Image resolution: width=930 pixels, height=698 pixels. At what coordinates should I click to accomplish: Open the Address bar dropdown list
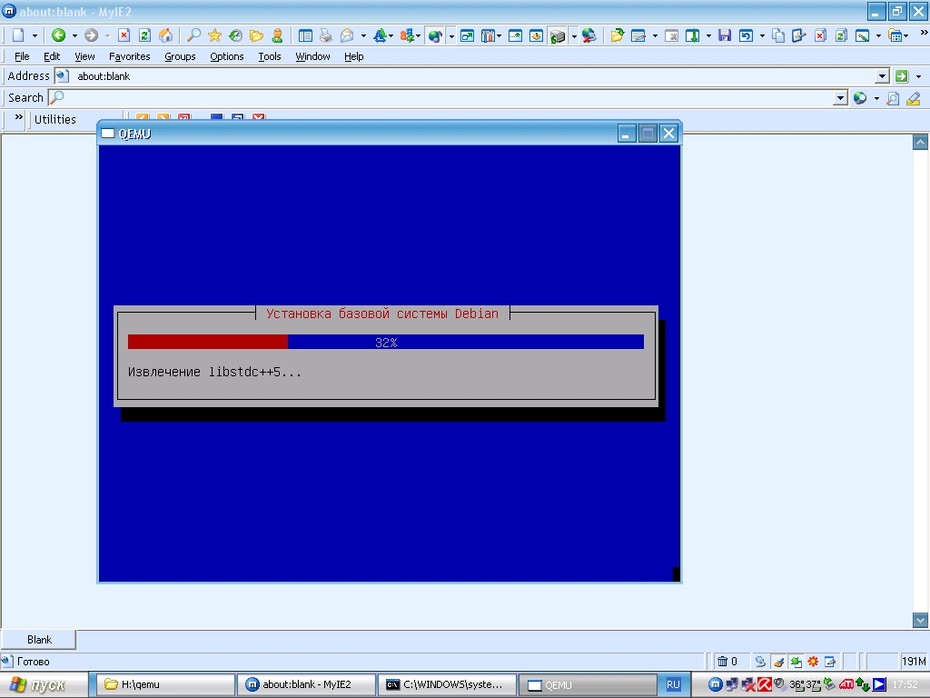tap(882, 76)
